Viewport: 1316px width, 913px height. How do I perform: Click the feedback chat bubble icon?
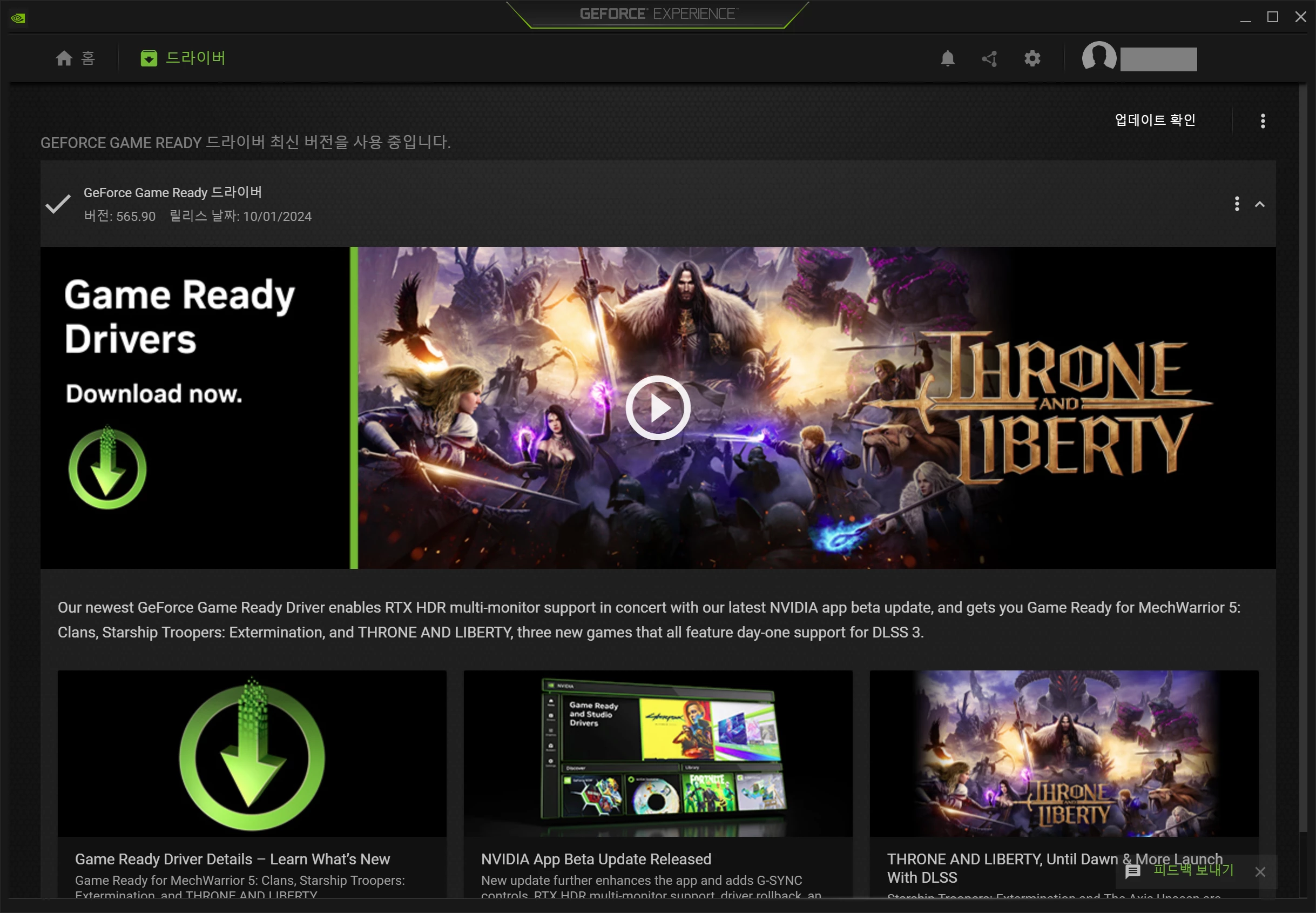1132,871
